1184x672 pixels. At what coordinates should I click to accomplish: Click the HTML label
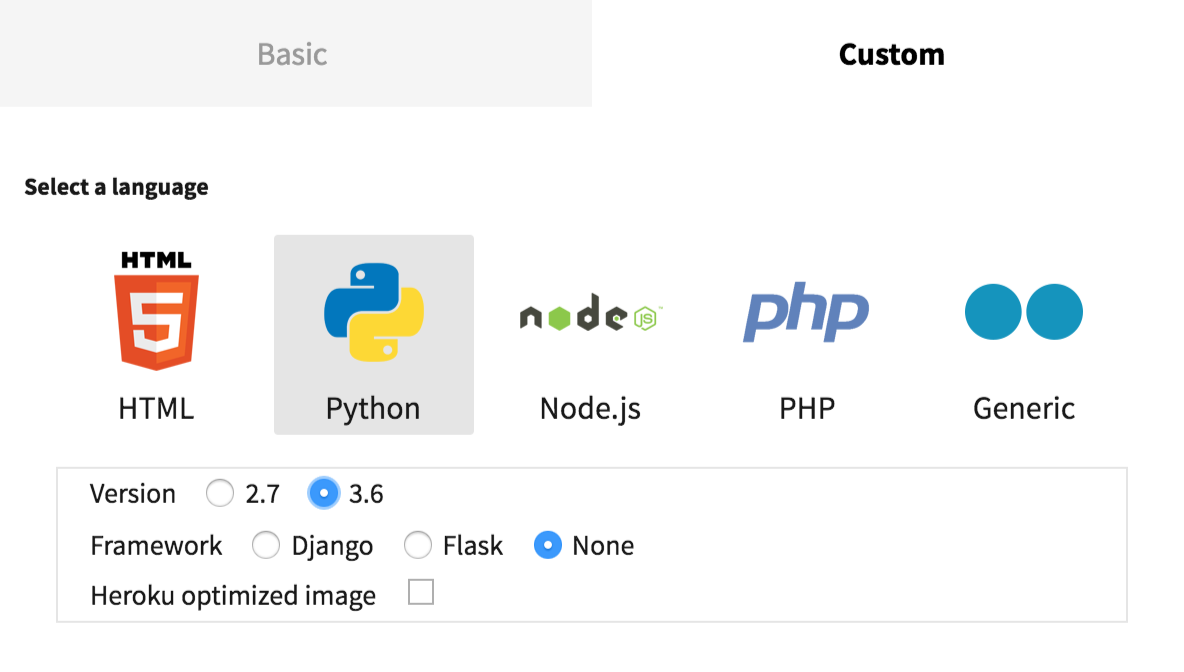(x=155, y=407)
